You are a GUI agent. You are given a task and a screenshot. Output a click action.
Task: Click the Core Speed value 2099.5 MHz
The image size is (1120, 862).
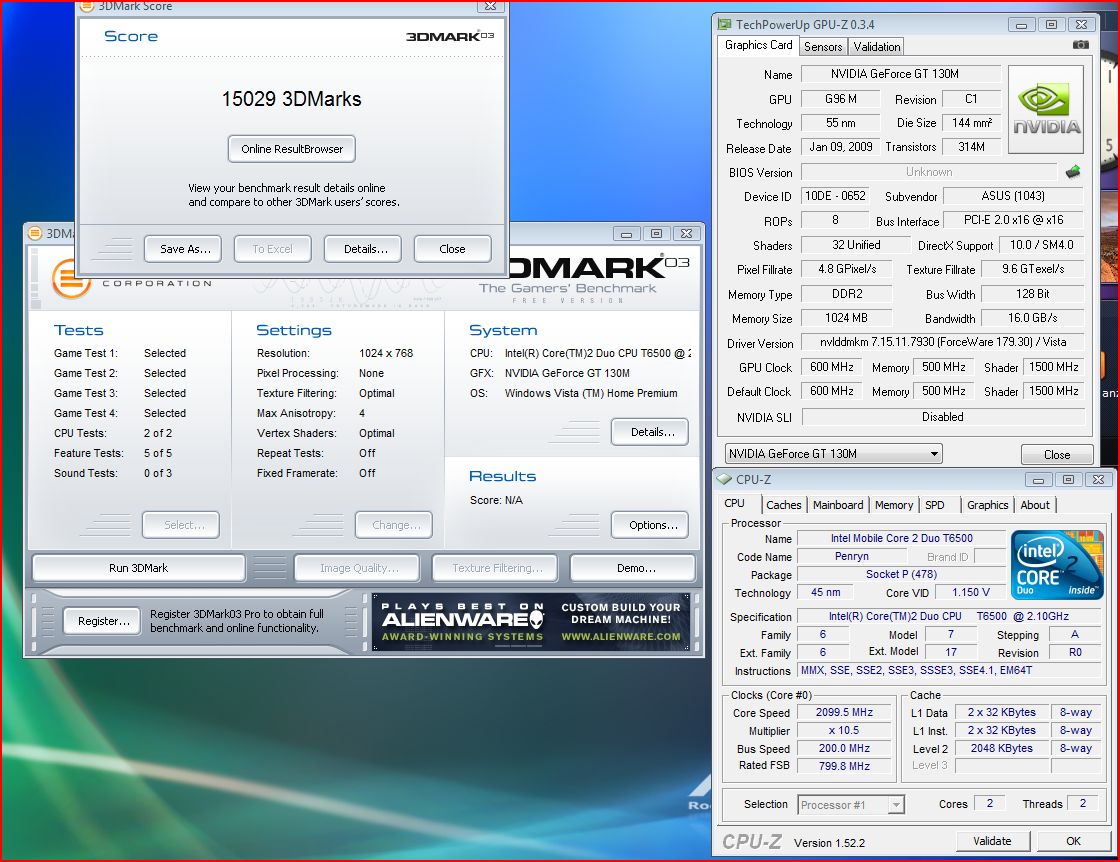pyautogui.click(x=844, y=713)
